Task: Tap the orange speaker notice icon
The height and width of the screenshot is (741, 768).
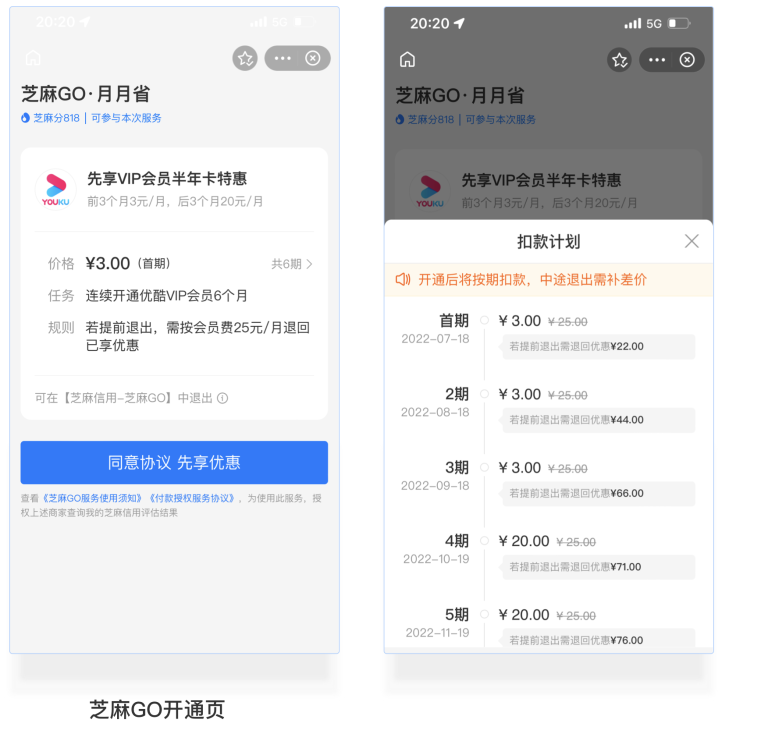Action: tap(403, 280)
